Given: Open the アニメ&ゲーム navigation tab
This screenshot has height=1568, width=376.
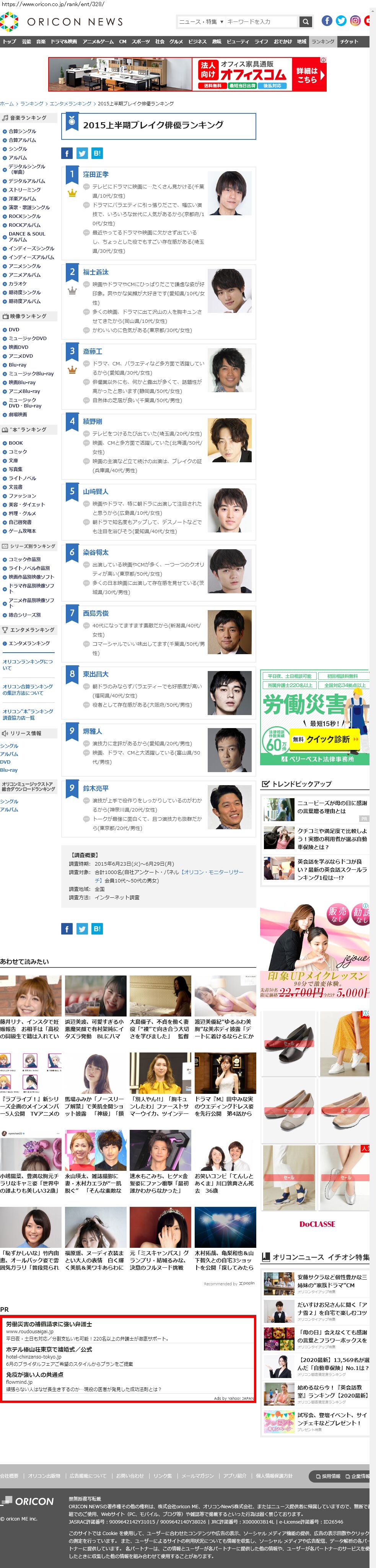Looking at the screenshot, I should point(98,41).
